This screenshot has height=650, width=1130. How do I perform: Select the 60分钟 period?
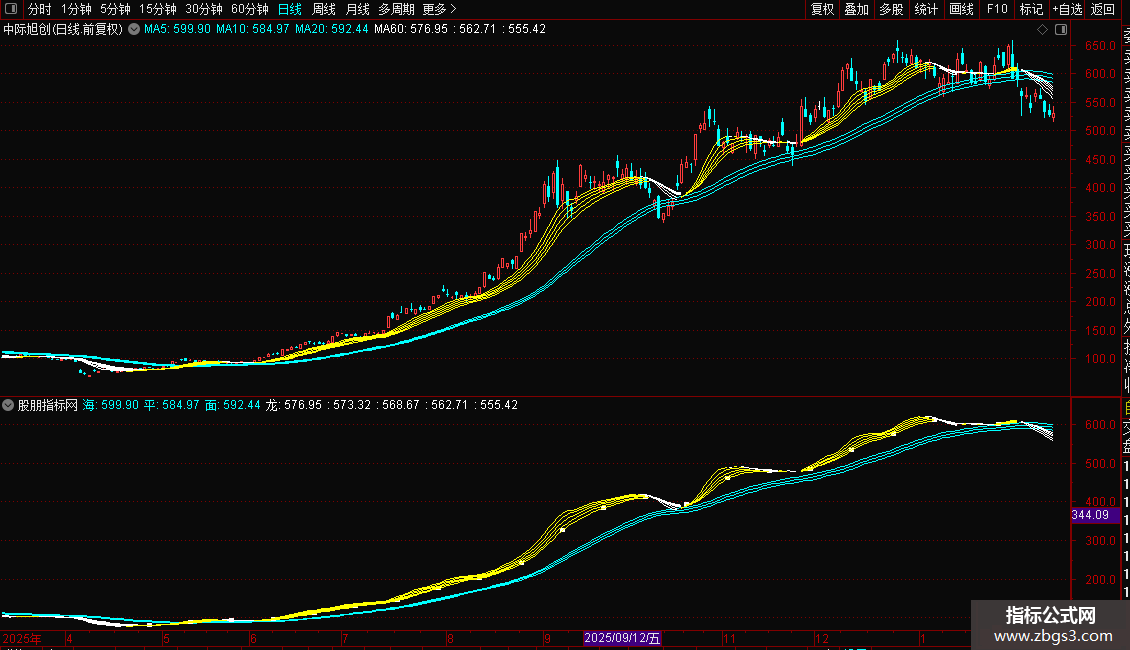click(250, 9)
